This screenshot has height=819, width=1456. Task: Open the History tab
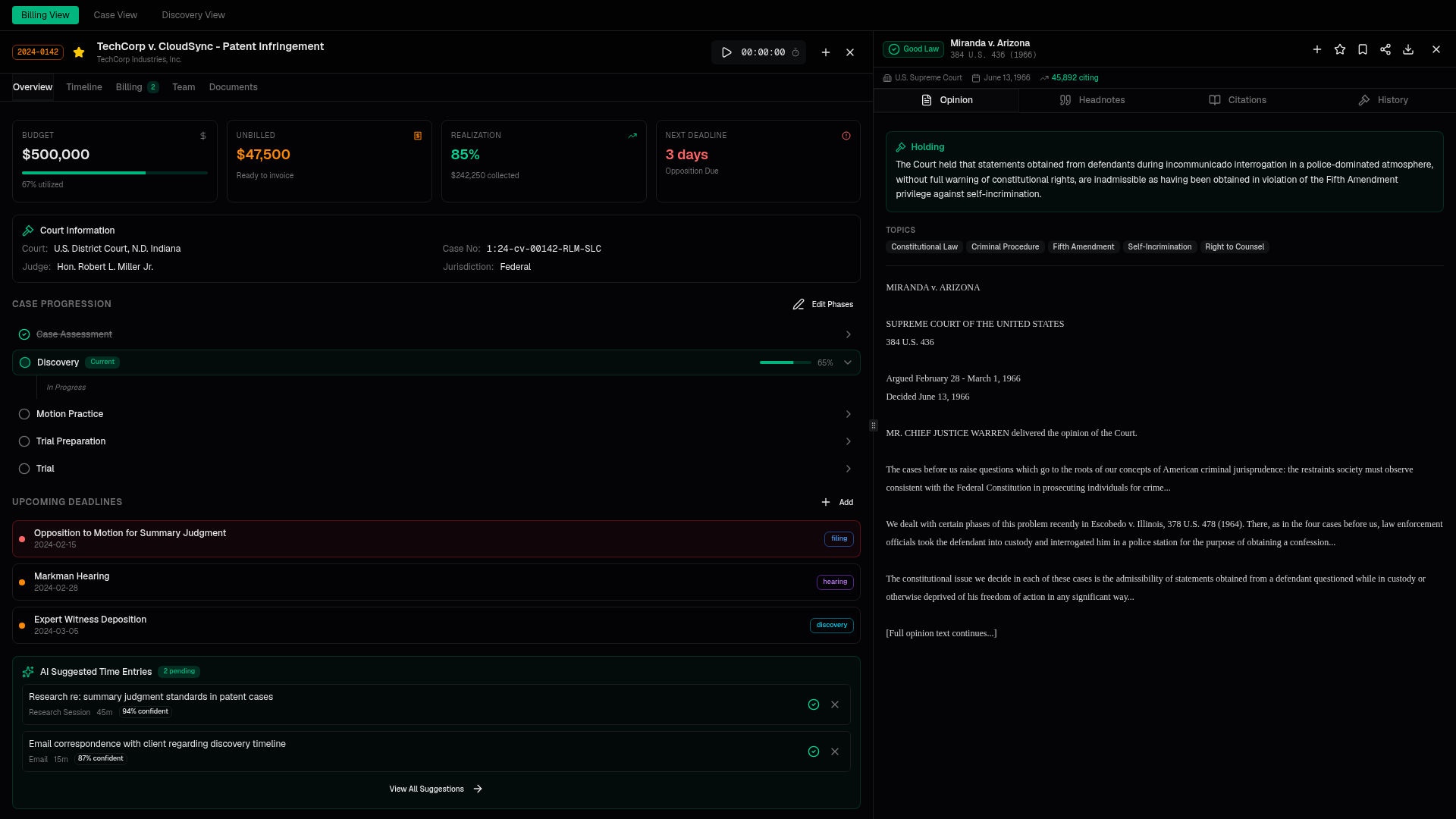[x=1383, y=100]
